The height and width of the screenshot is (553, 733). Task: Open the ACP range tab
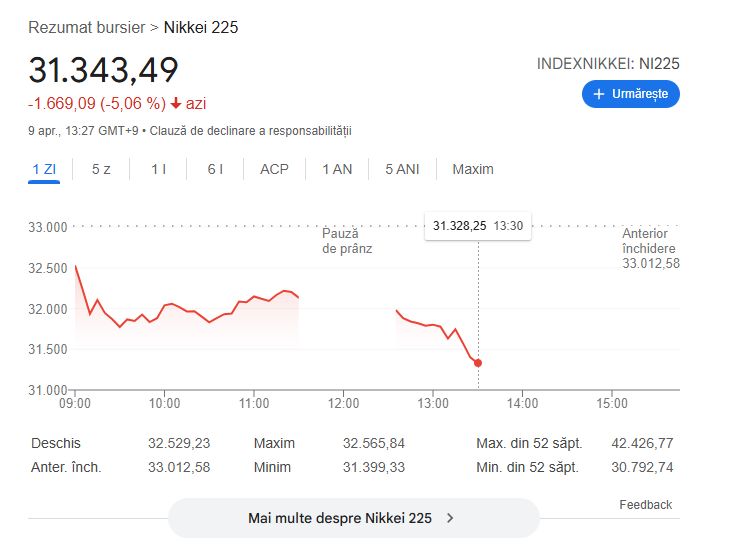(x=274, y=169)
